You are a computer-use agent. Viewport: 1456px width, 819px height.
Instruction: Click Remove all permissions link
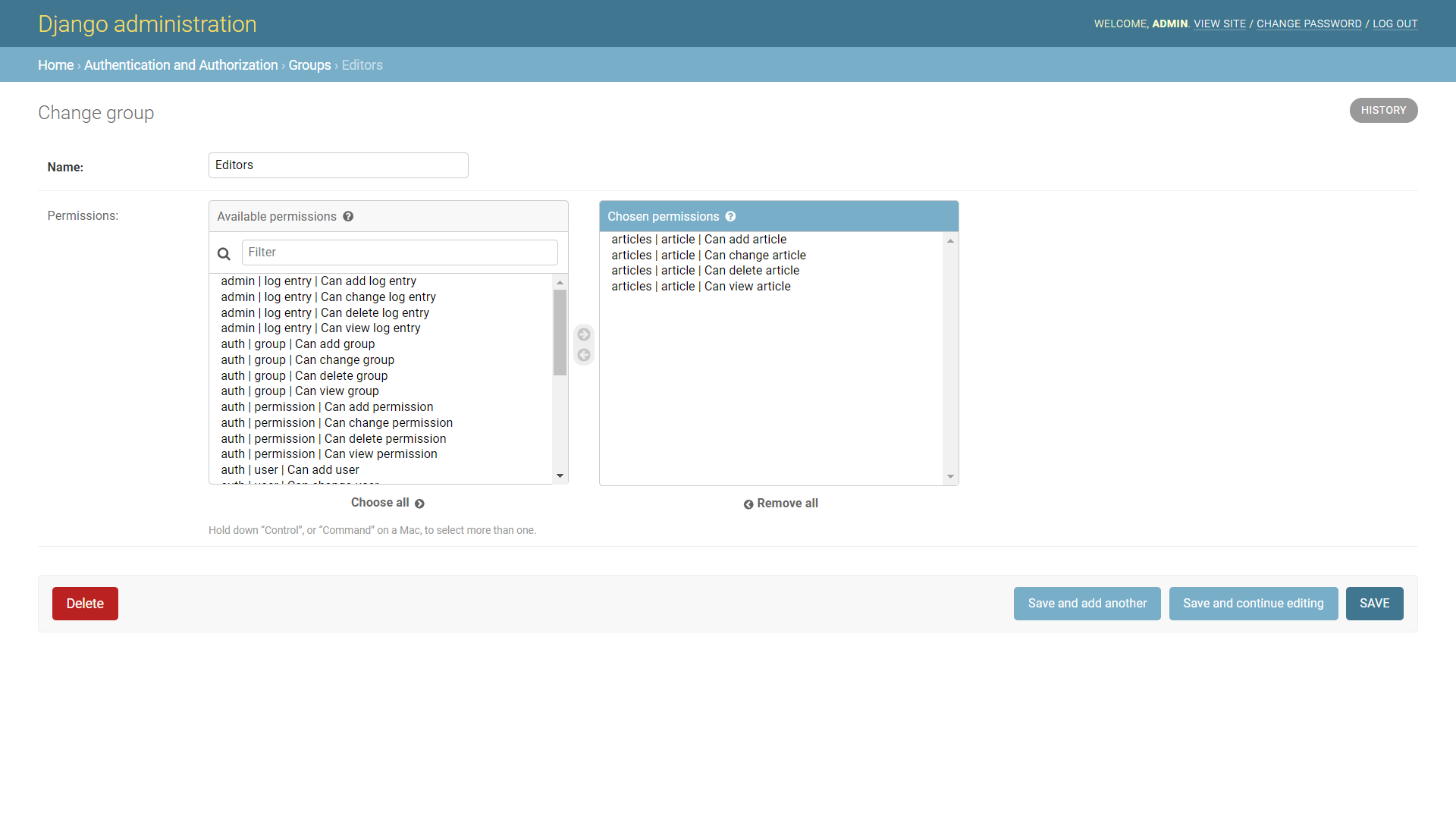pos(780,504)
